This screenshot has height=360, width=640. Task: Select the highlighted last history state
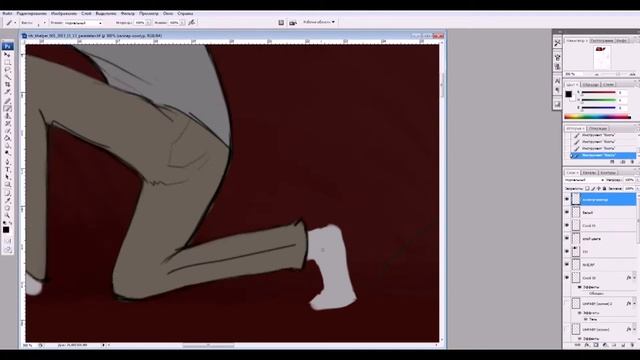[x=603, y=156]
